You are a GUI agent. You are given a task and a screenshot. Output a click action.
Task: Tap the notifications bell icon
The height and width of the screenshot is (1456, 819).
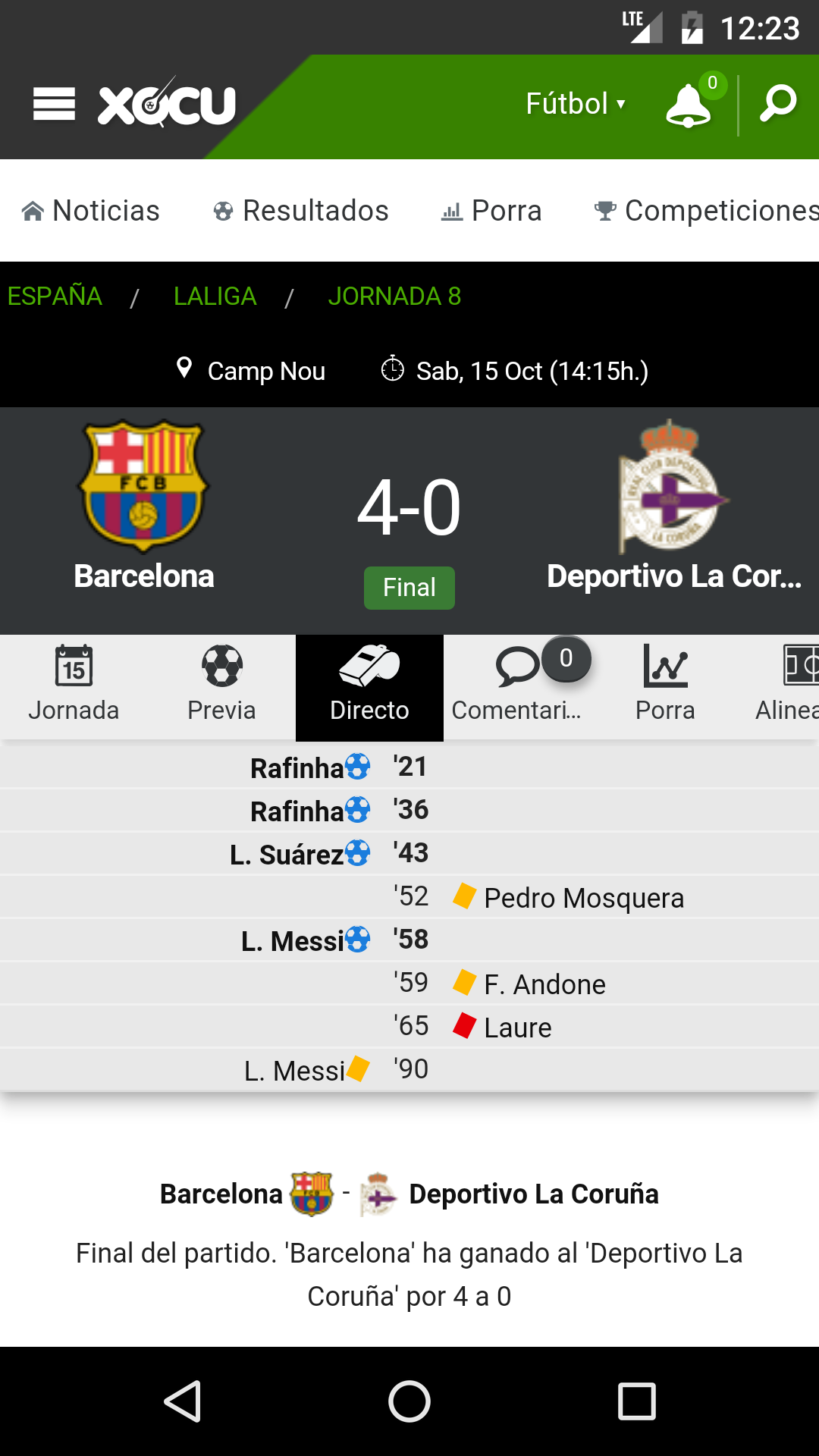click(689, 105)
